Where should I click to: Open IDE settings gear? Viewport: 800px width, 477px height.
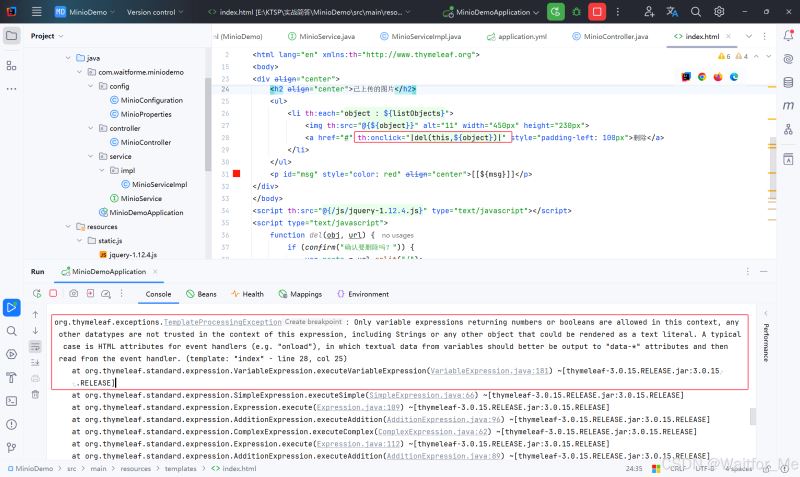tap(719, 11)
